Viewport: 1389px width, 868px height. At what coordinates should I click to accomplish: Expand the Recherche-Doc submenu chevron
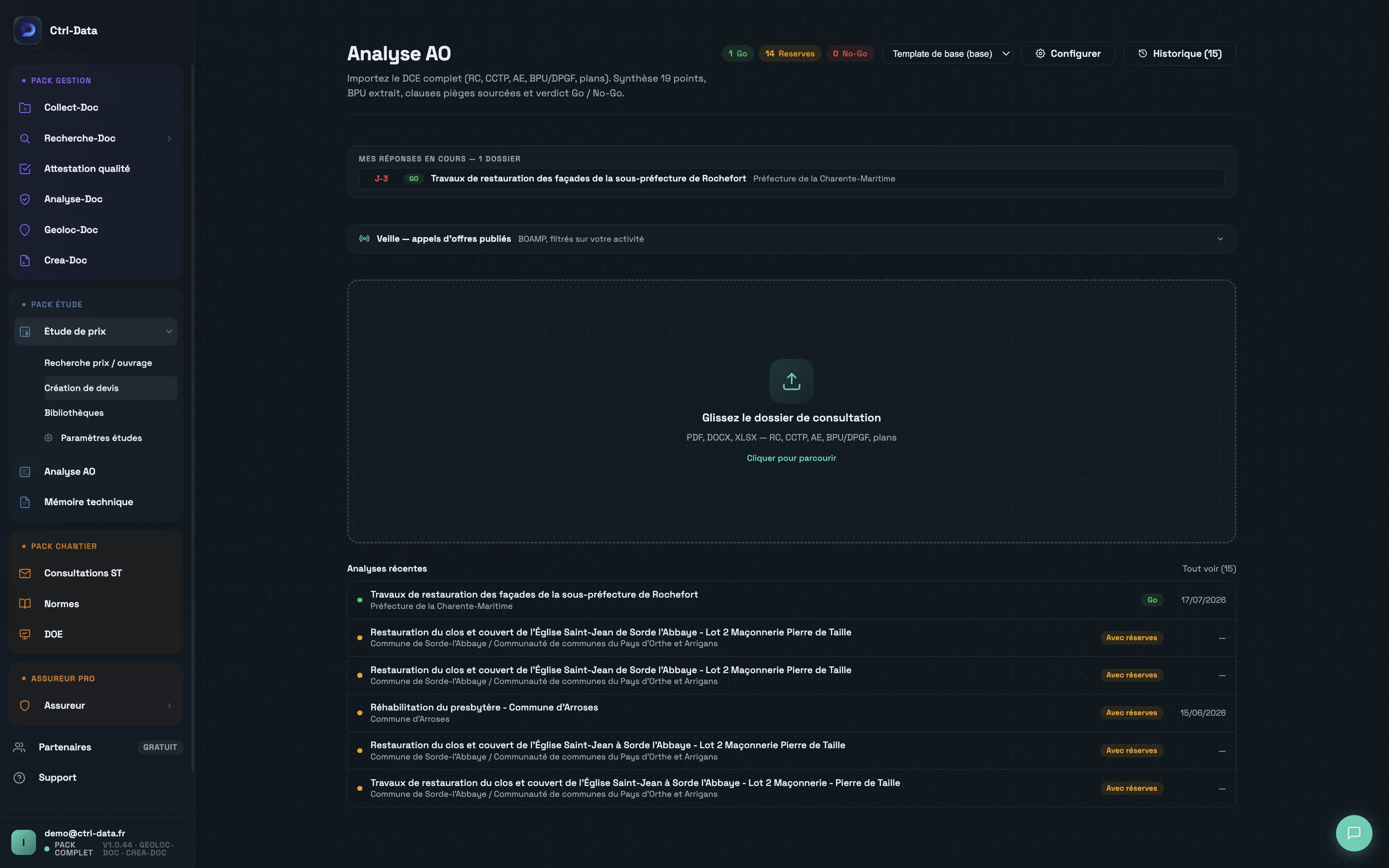point(169,138)
